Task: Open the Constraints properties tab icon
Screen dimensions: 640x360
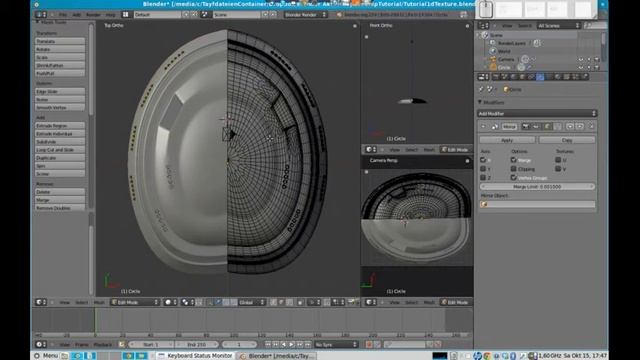Action: pos(531,77)
